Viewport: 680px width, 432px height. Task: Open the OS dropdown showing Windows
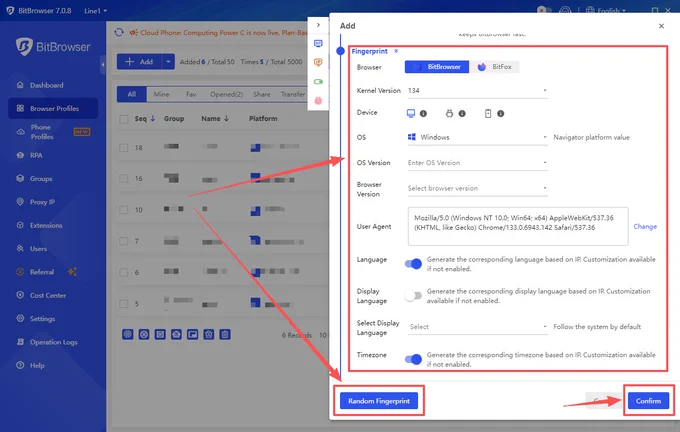point(476,137)
